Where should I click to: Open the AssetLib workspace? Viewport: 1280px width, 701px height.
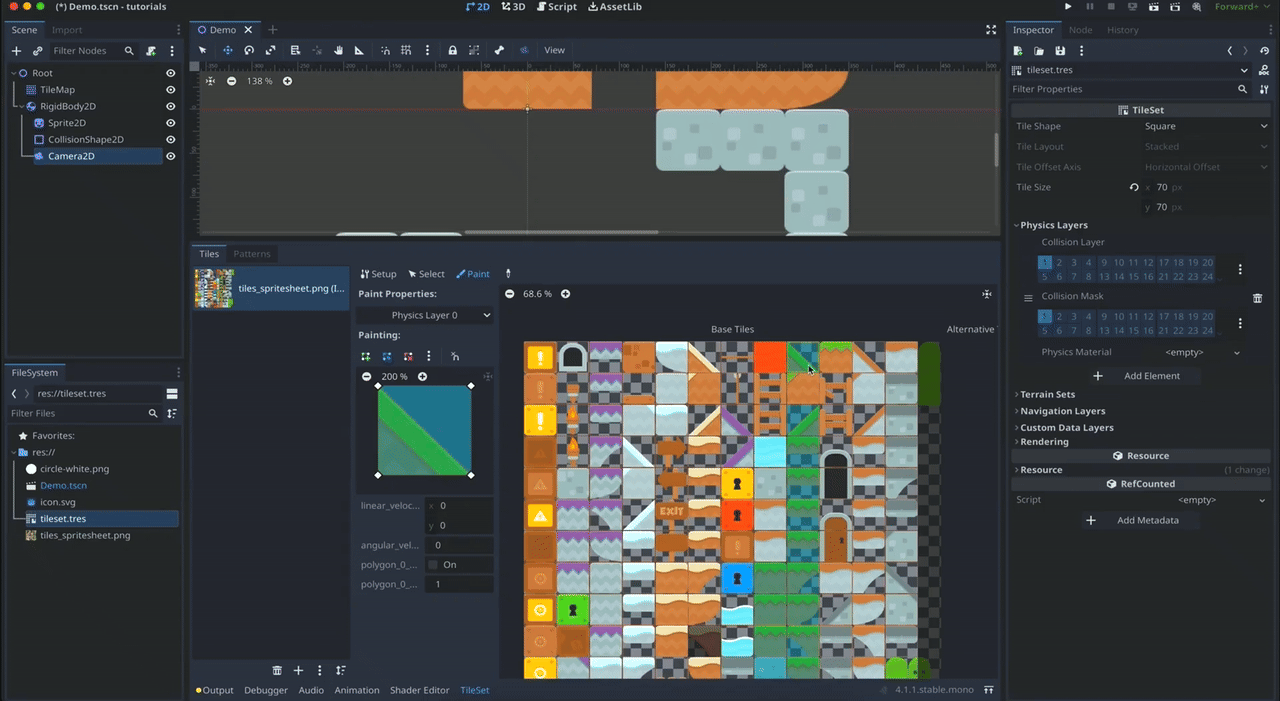[x=615, y=6]
